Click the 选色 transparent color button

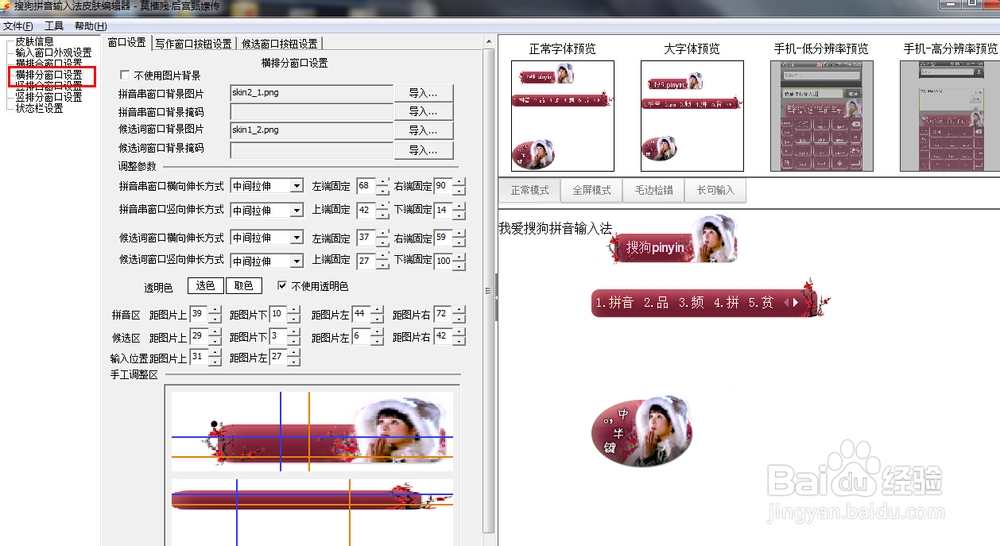point(205,286)
